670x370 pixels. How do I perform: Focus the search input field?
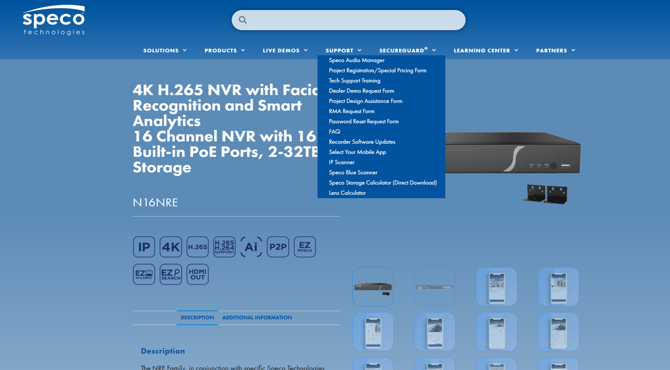click(x=349, y=20)
